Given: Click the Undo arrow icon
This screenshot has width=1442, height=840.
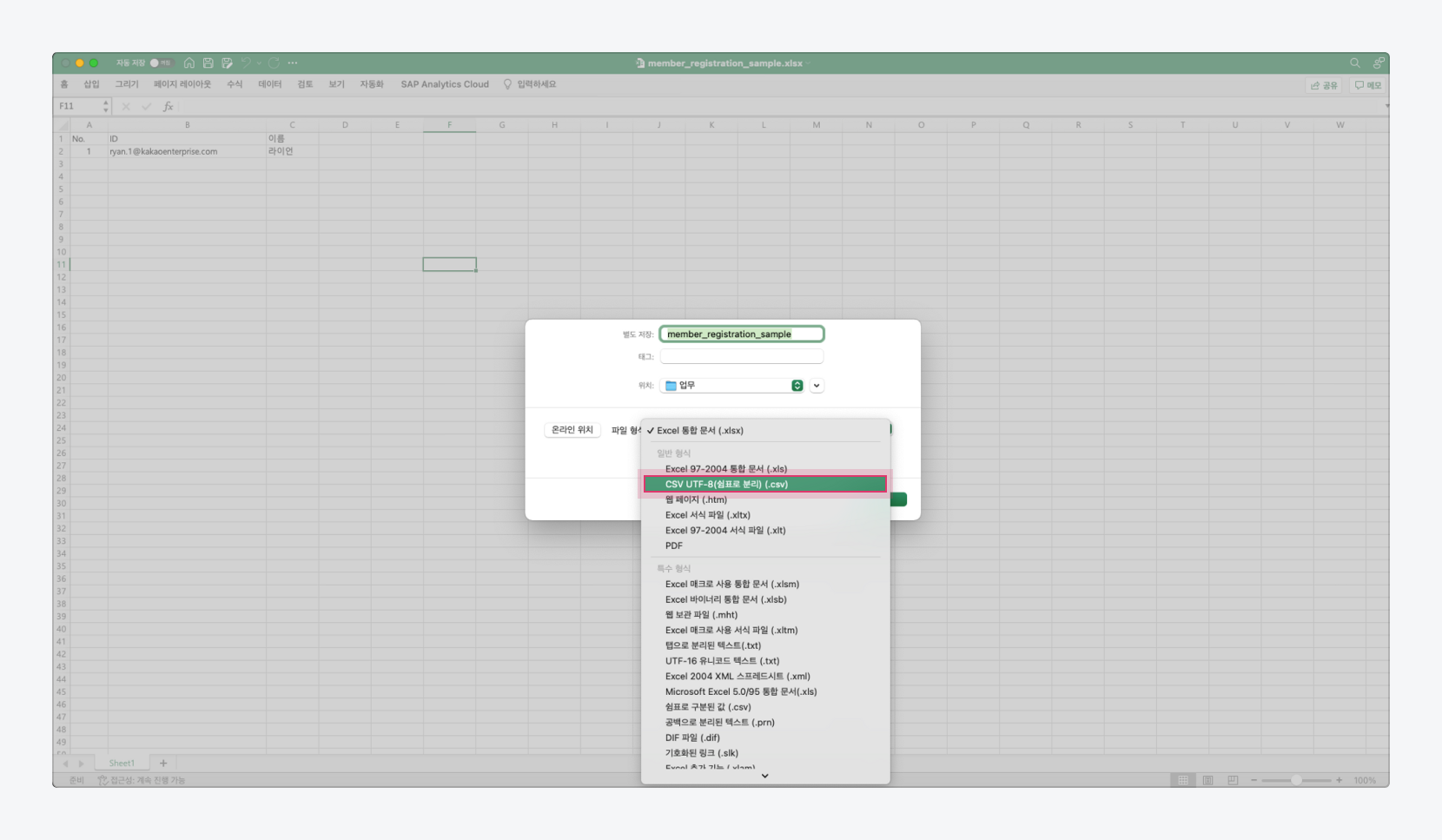Looking at the screenshot, I should [247, 63].
